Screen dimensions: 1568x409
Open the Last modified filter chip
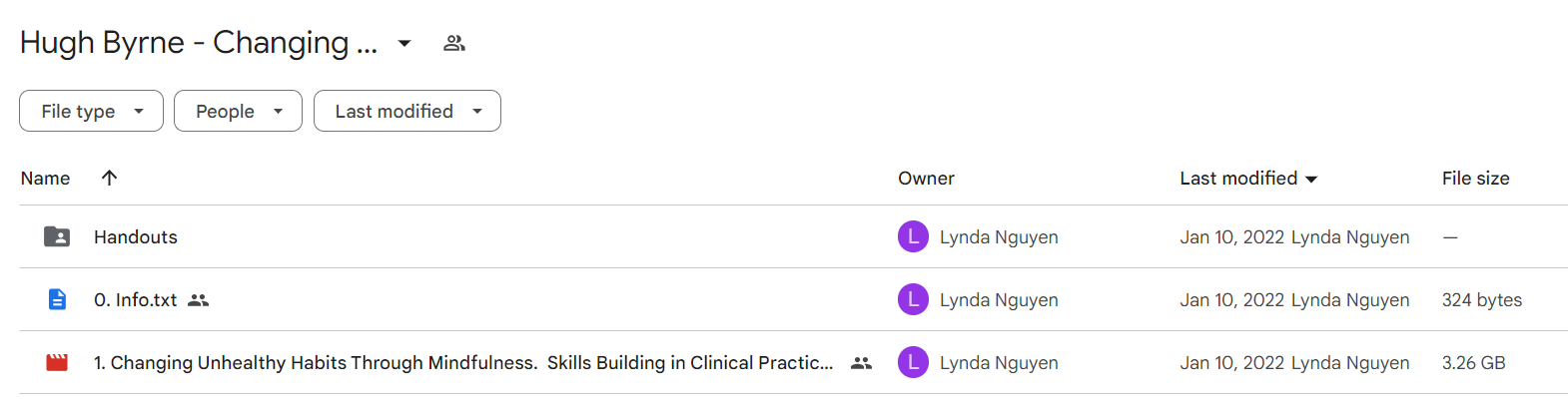click(x=406, y=111)
